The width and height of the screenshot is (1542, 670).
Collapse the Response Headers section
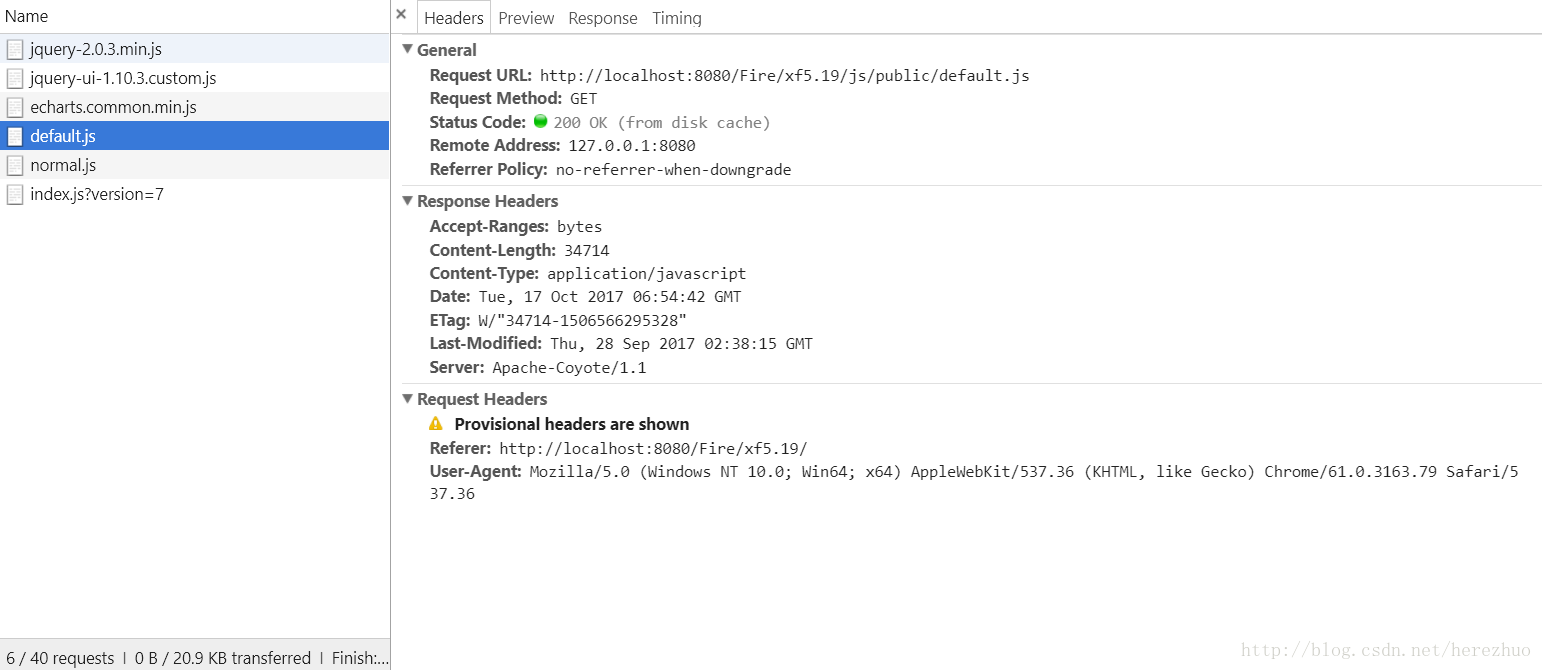408,200
